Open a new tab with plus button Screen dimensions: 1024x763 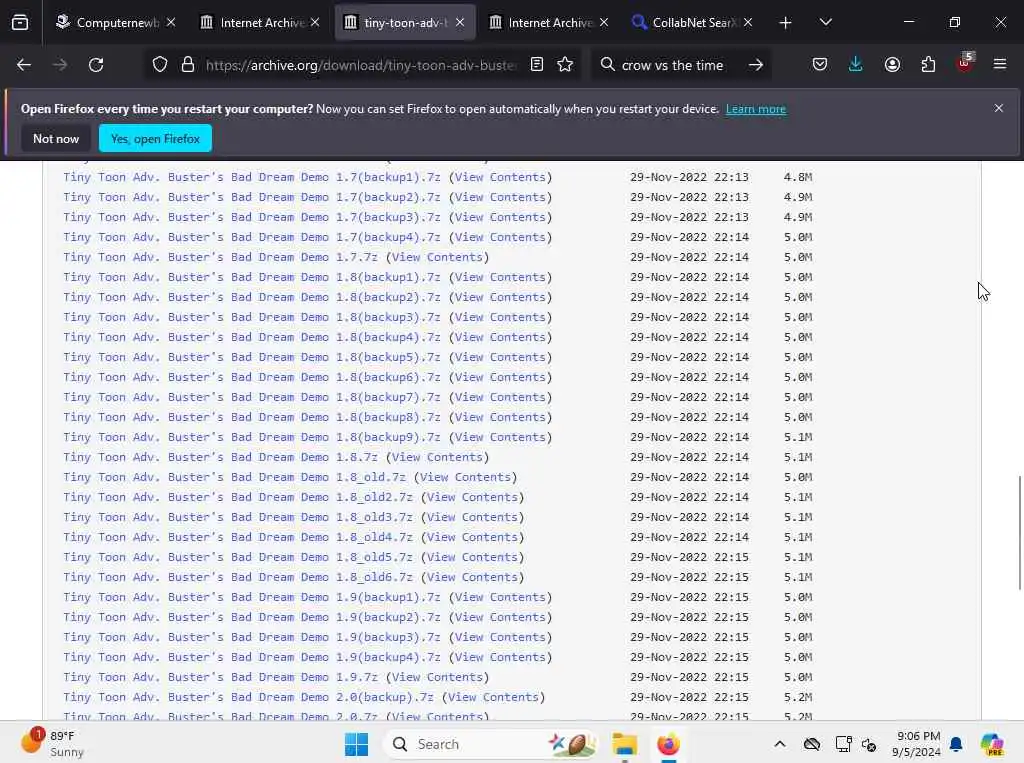click(x=786, y=23)
